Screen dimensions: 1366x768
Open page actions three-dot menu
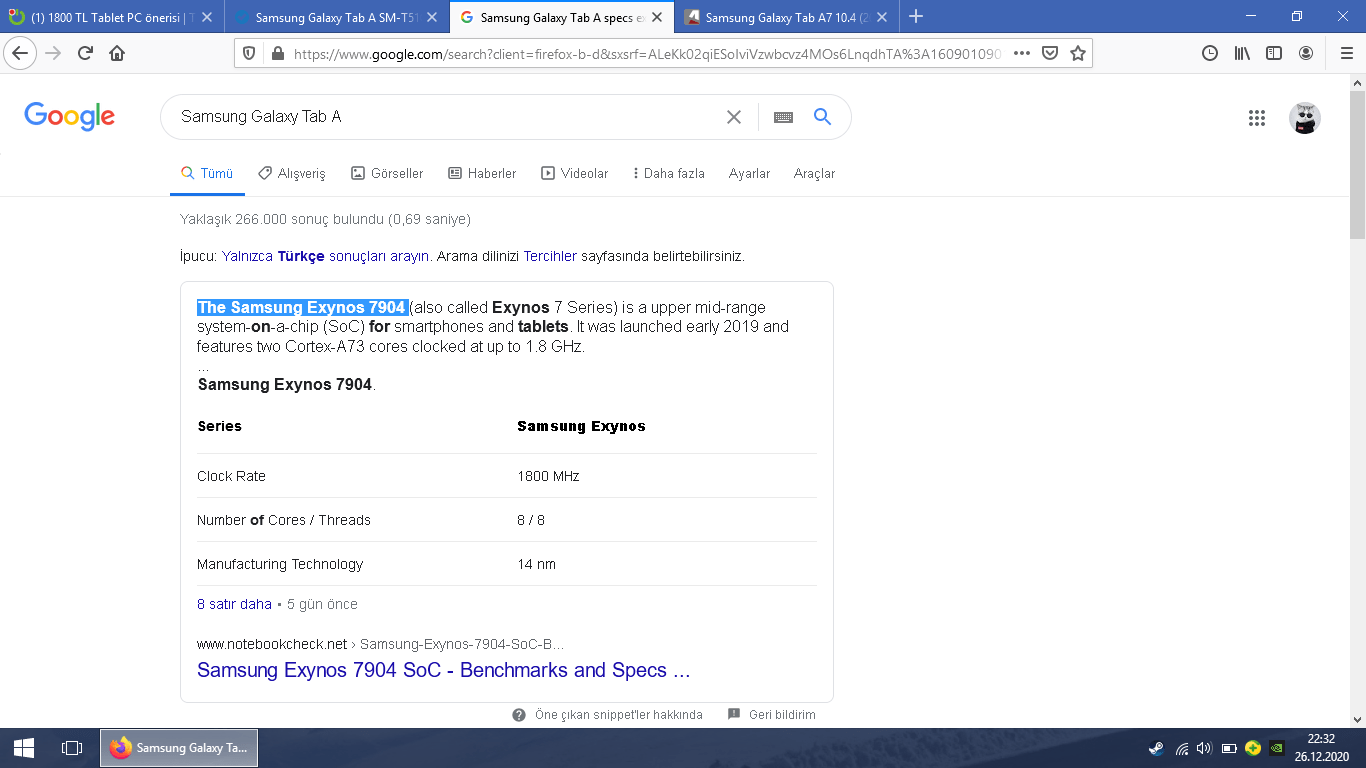(1021, 53)
